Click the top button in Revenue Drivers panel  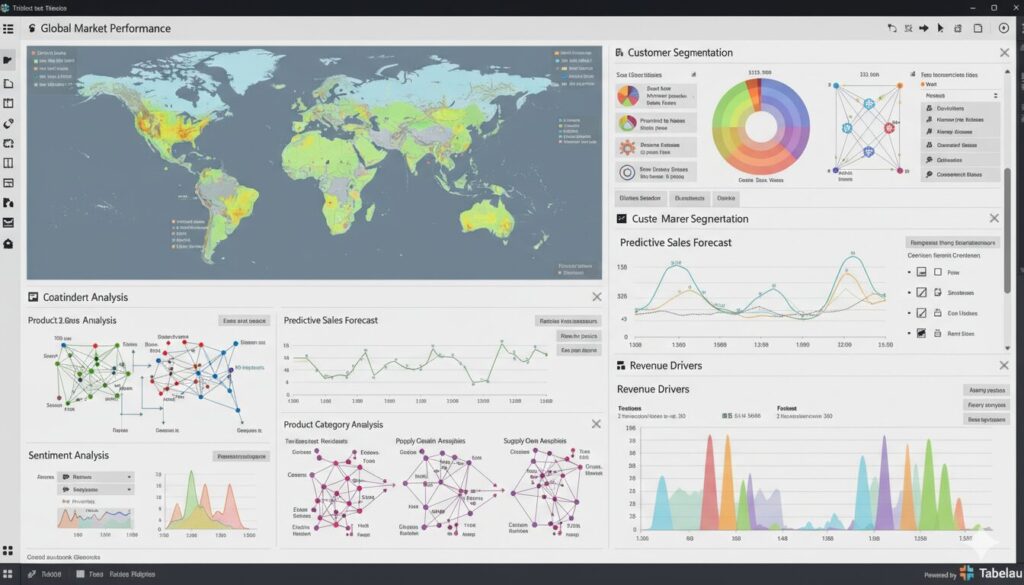[987, 390]
